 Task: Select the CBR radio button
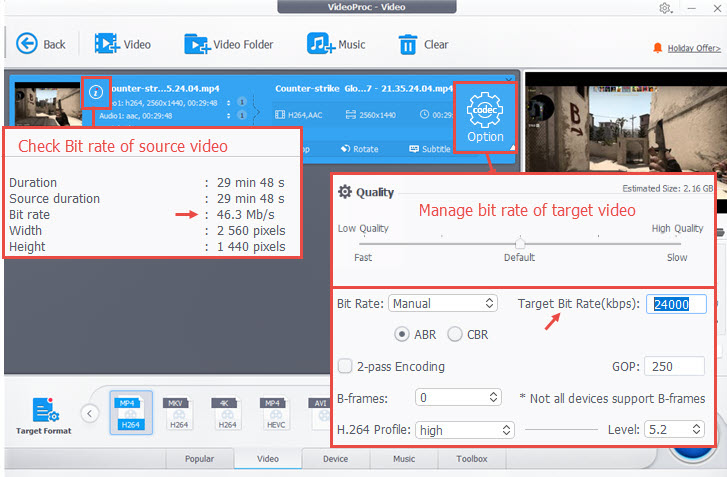455,334
